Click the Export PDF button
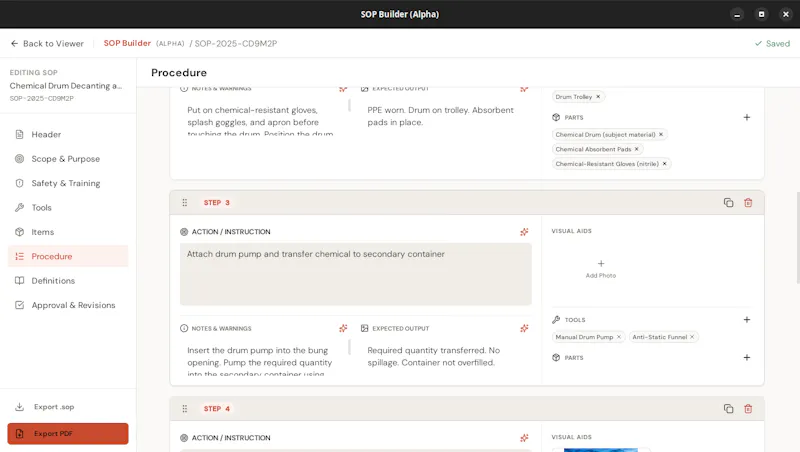Image resolution: width=800 pixels, height=452 pixels. 68,434
